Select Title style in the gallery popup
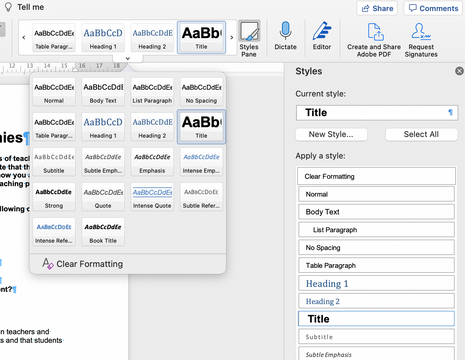This screenshot has height=360, width=465. click(x=201, y=127)
